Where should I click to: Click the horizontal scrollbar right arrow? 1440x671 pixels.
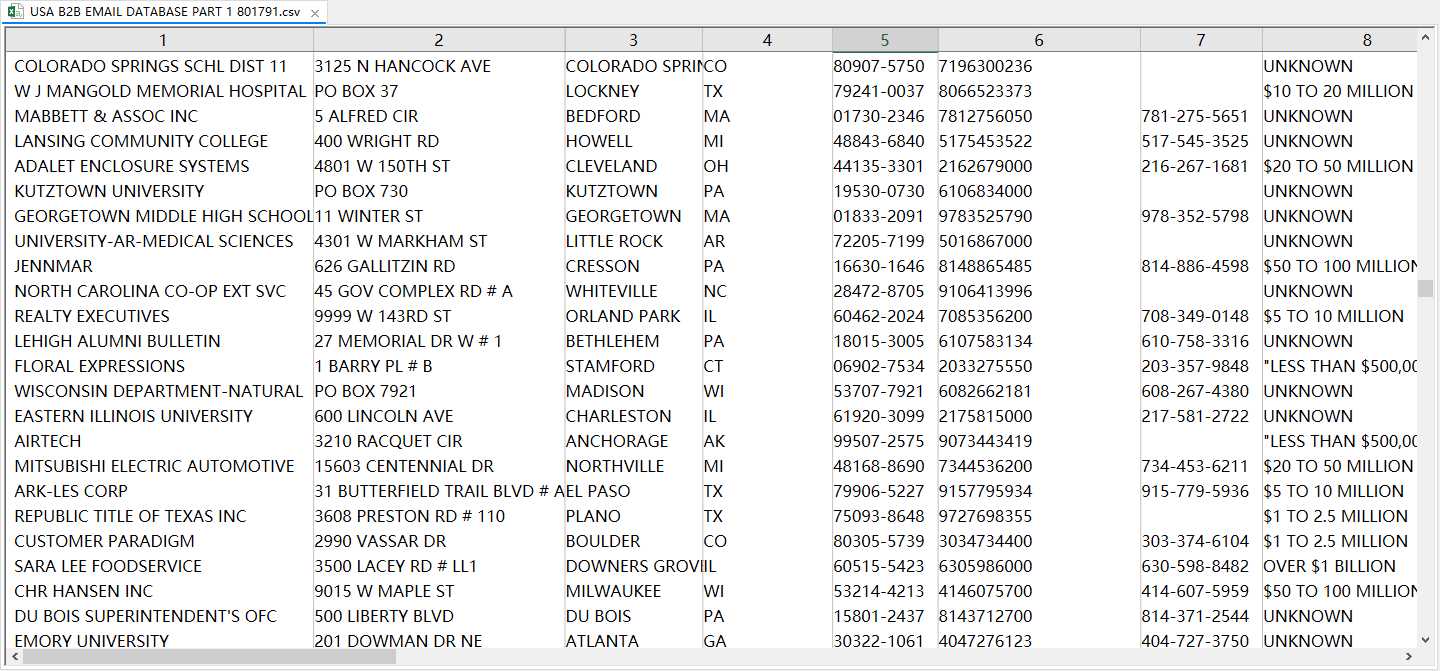click(x=1409, y=657)
